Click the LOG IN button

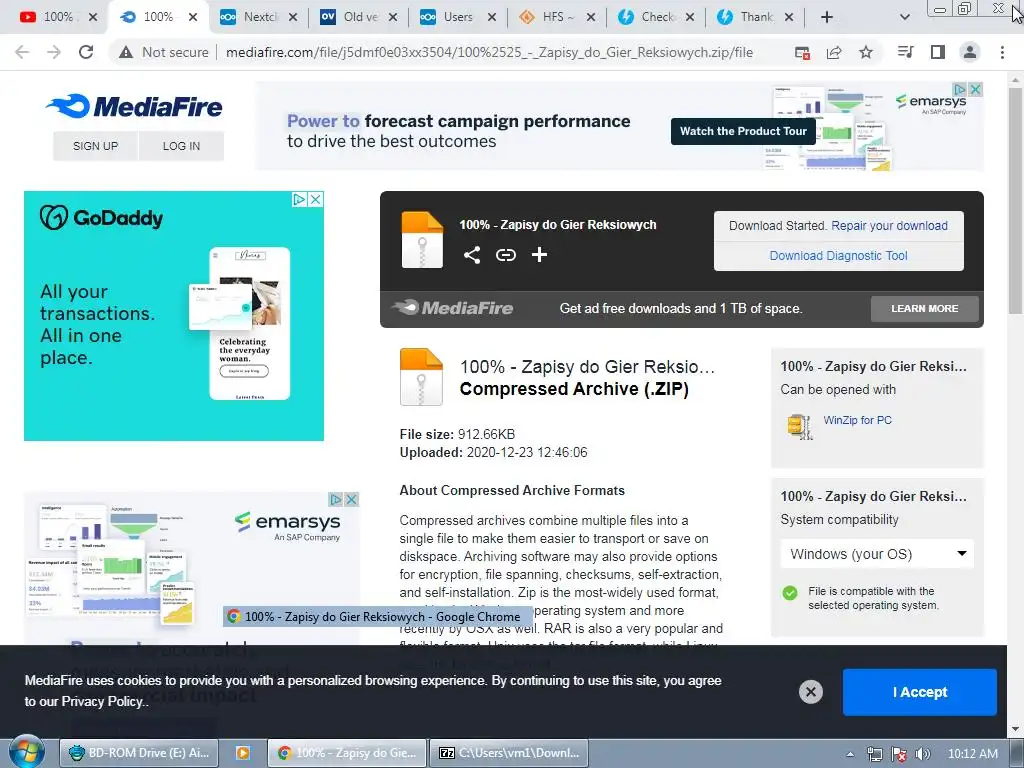pyautogui.click(x=182, y=146)
